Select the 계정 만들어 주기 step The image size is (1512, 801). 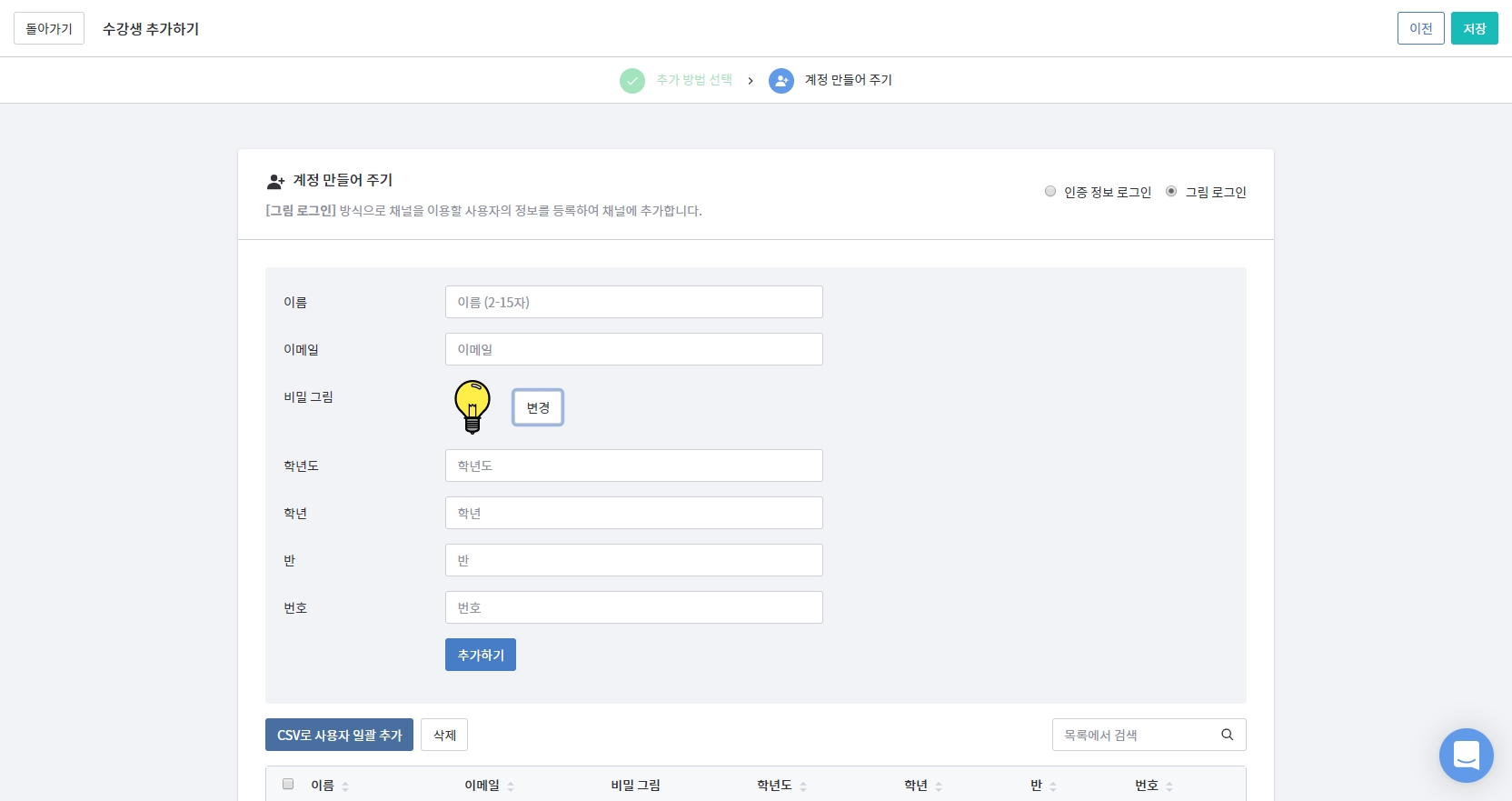pyautogui.click(x=848, y=80)
